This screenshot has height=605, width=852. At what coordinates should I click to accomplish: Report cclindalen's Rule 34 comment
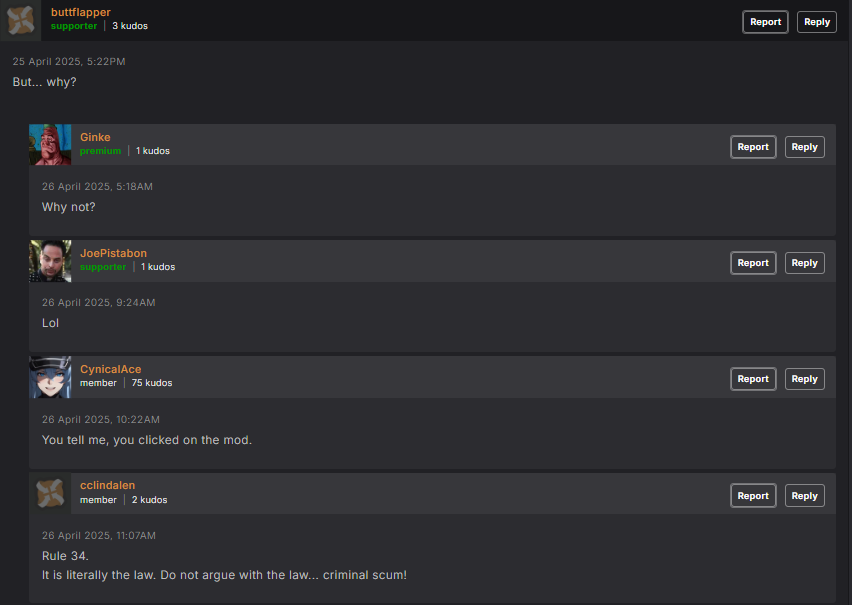point(753,496)
